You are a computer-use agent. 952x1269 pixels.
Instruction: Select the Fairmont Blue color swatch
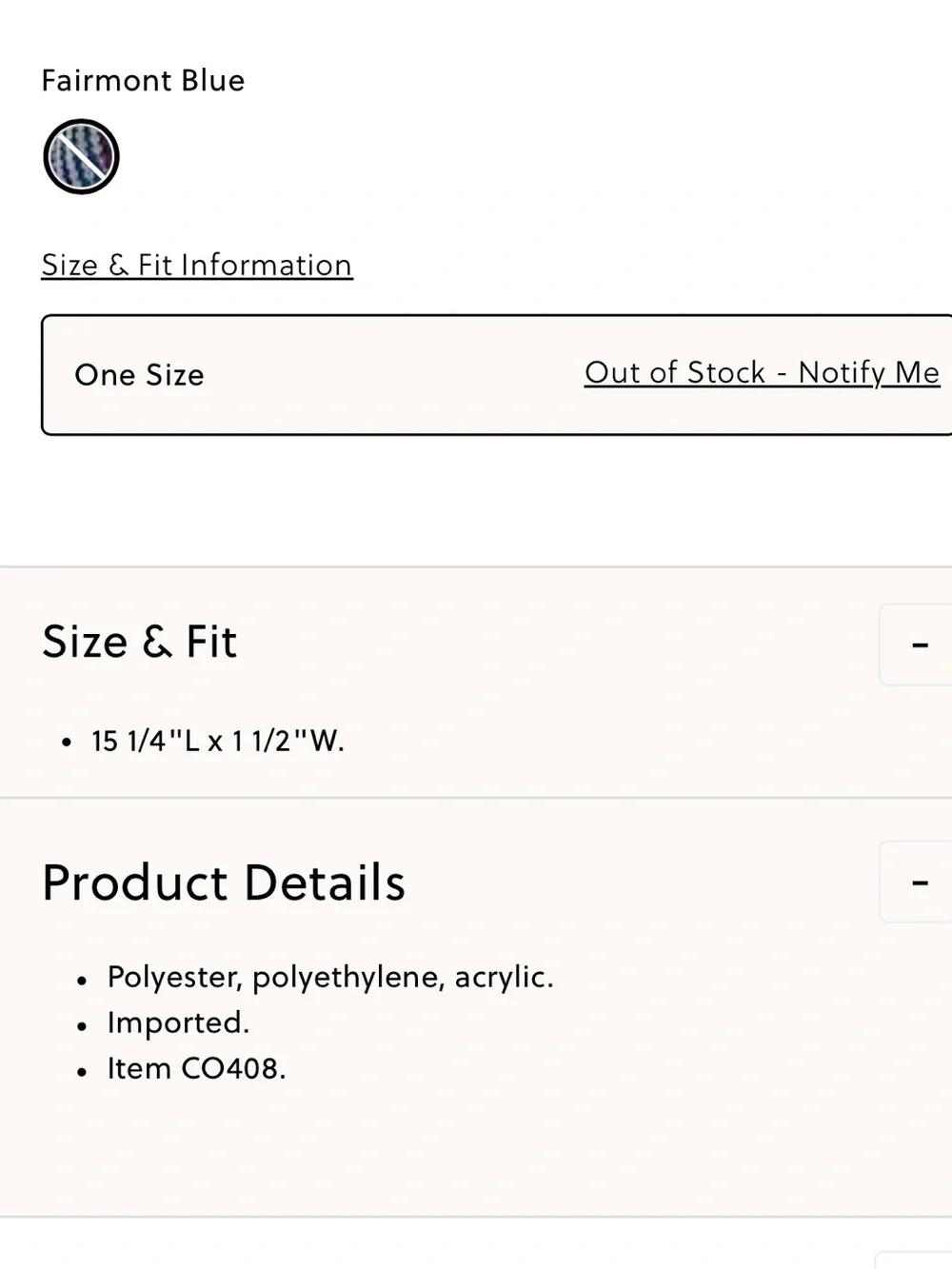tap(81, 156)
